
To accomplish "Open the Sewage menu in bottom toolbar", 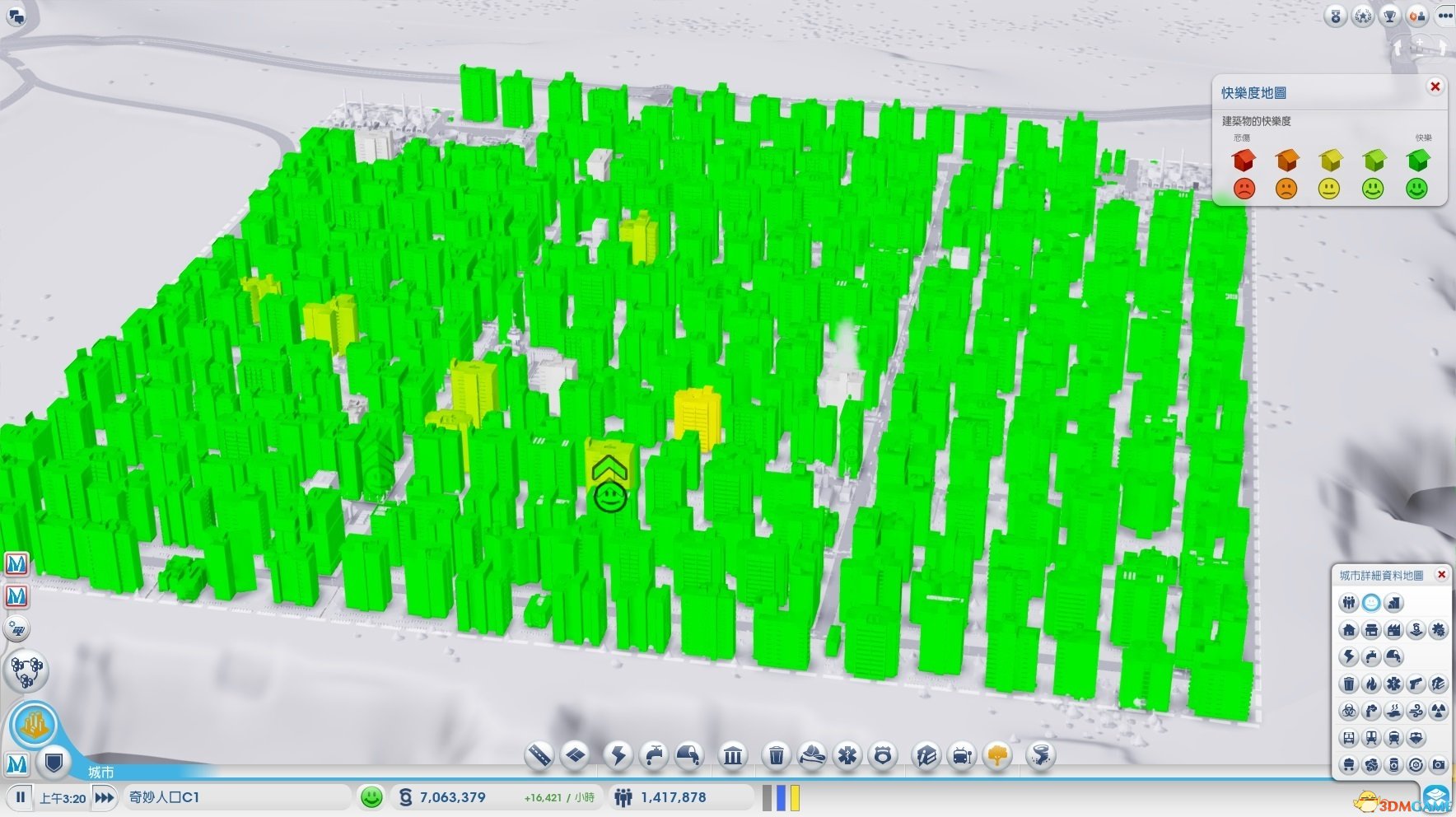I will [689, 755].
